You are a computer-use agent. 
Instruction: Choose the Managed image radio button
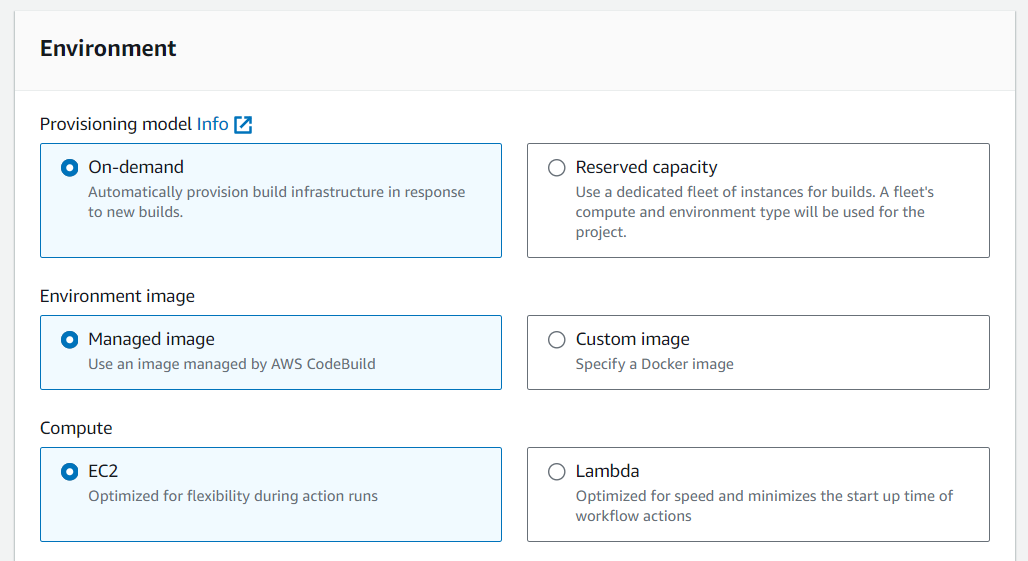coord(69,340)
